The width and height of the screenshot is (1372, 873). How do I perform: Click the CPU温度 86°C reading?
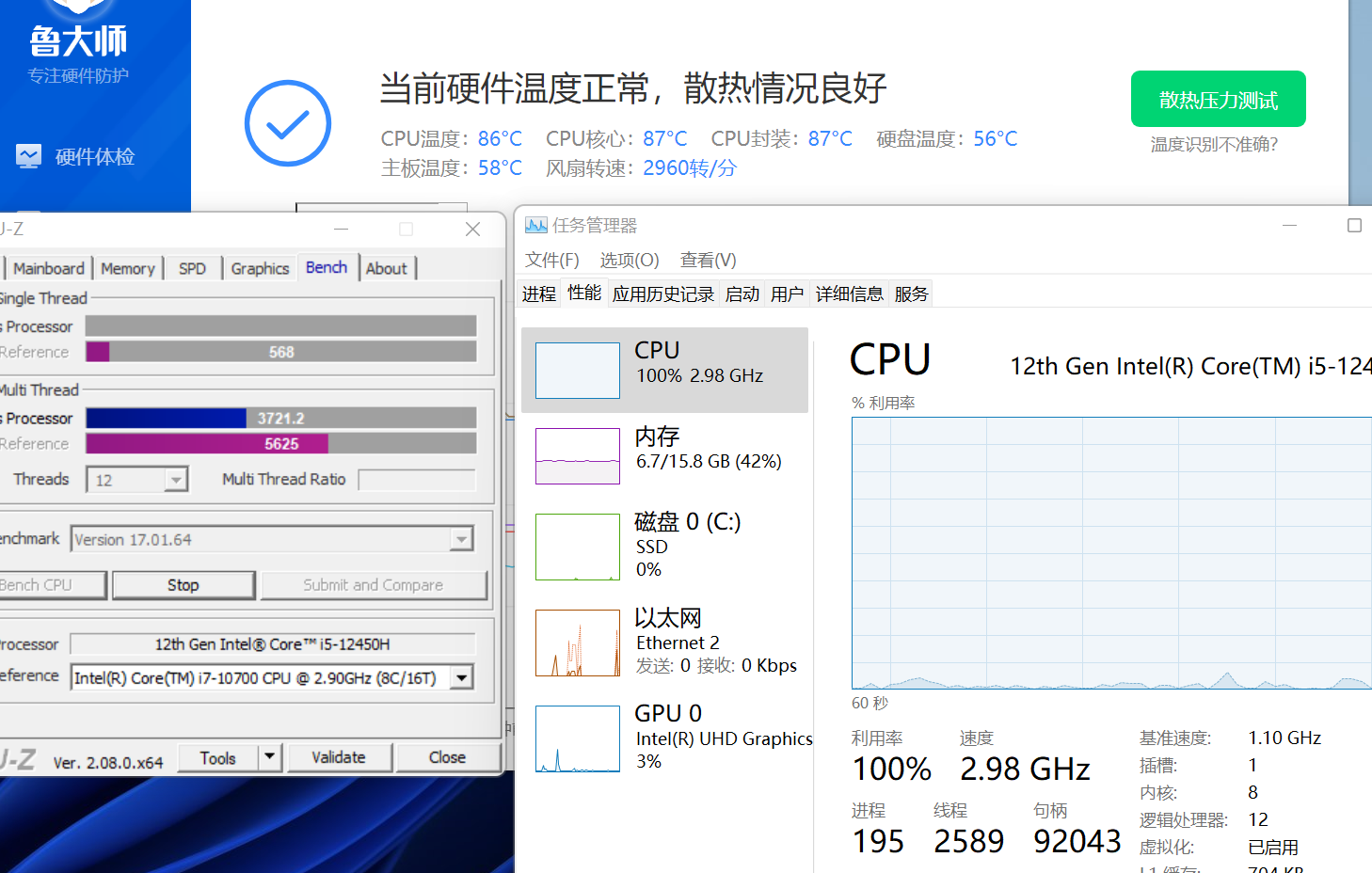point(452,138)
